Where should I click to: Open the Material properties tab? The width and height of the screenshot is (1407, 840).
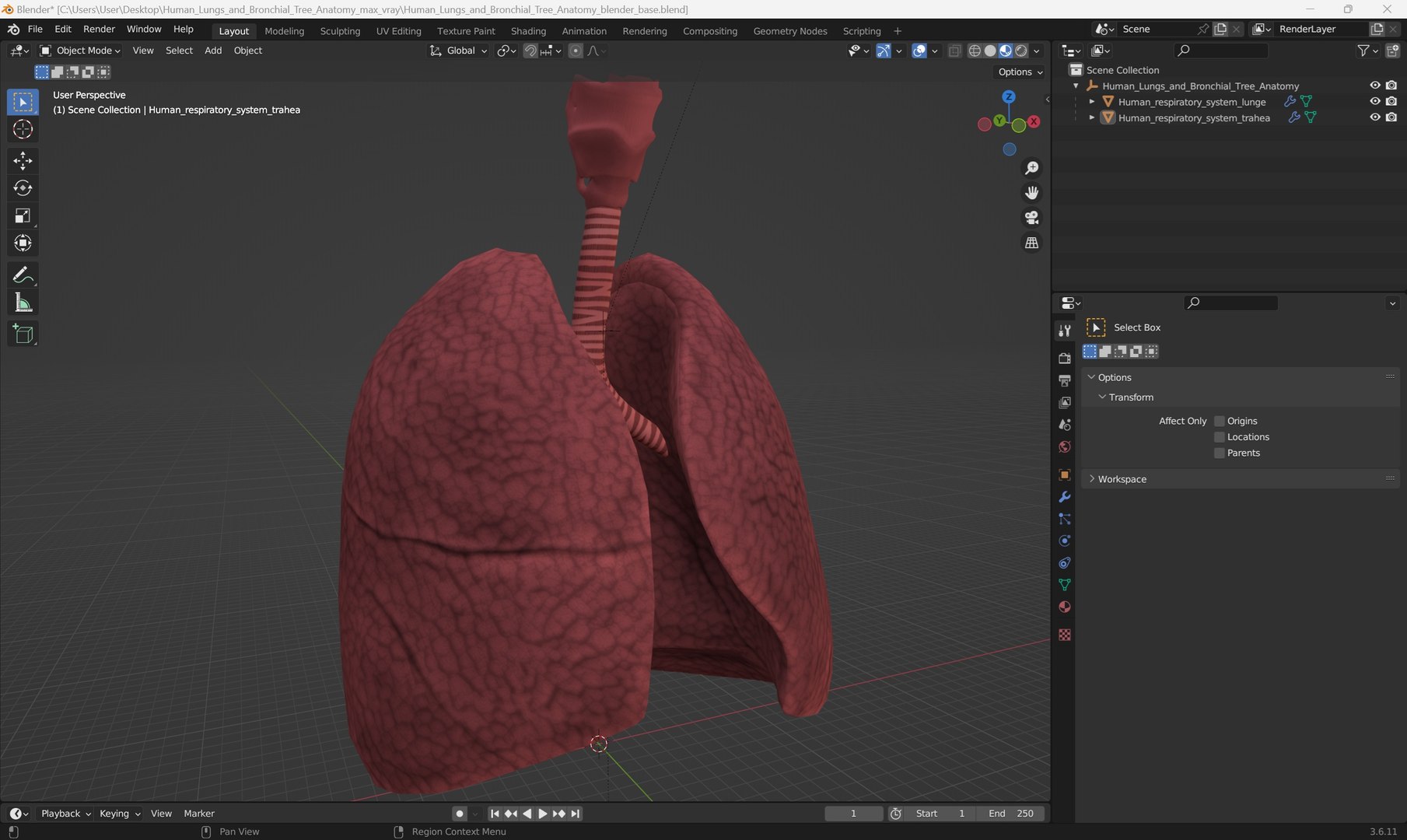pos(1064,607)
